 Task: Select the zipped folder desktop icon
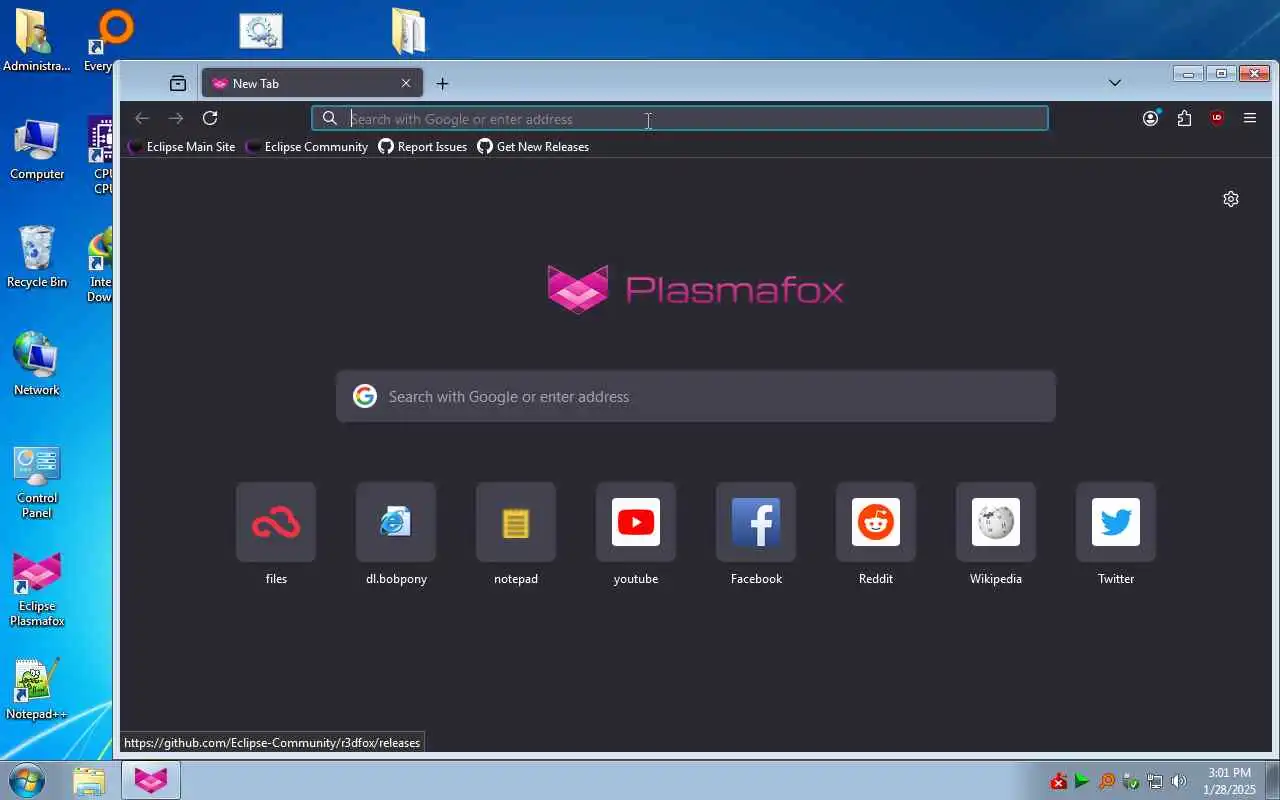(x=408, y=31)
